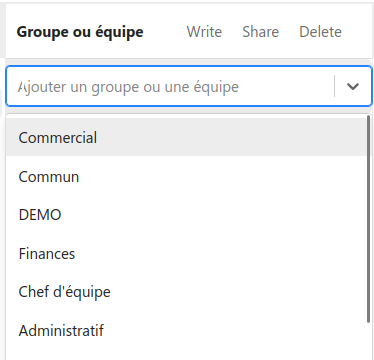Select the Commercial group option
Viewport: 374px width, 360px height.
click(186, 137)
